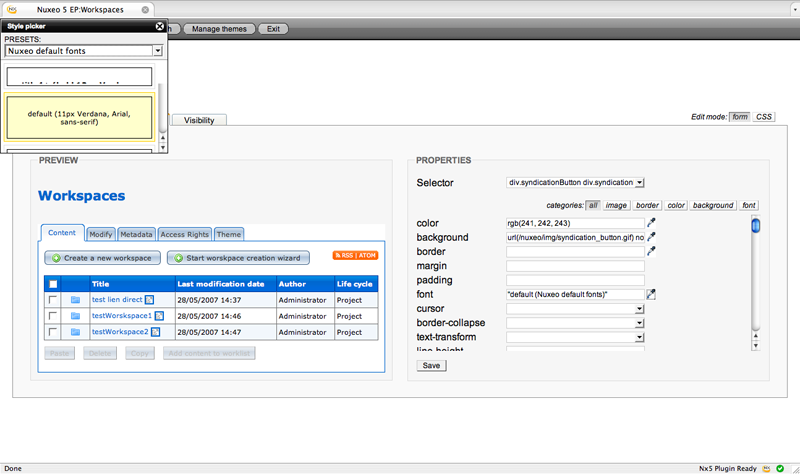800x474 pixels.
Task: Click the background value input field
Action: [x=575, y=237]
